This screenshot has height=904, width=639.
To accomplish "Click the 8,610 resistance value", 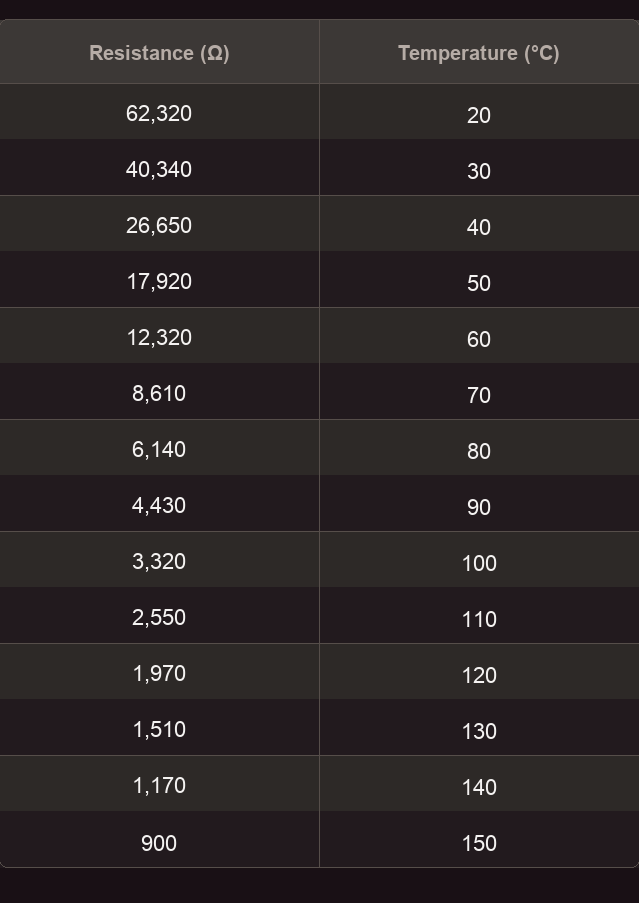I will coord(159,393).
